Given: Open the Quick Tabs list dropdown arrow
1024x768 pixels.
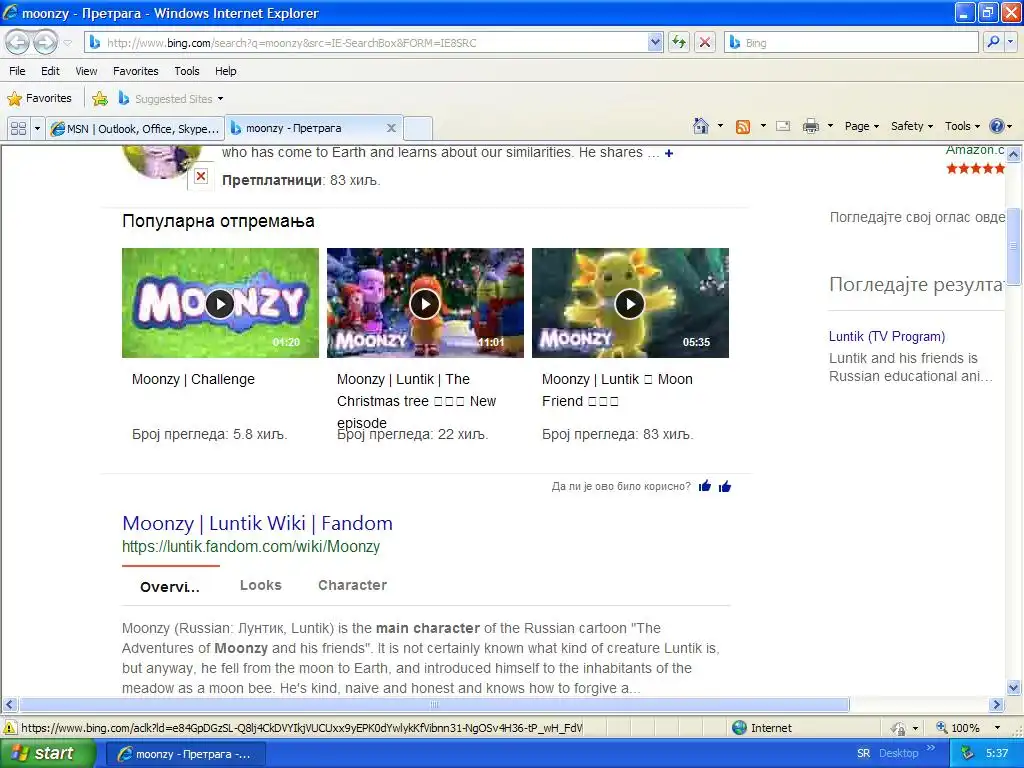Looking at the screenshot, I should (x=37, y=128).
